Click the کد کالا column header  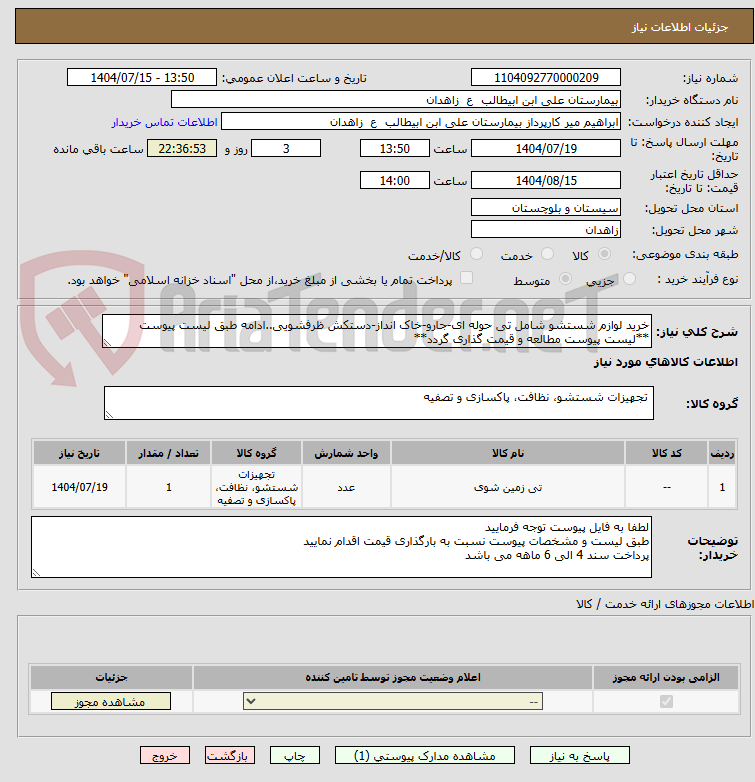[x=666, y=453]
